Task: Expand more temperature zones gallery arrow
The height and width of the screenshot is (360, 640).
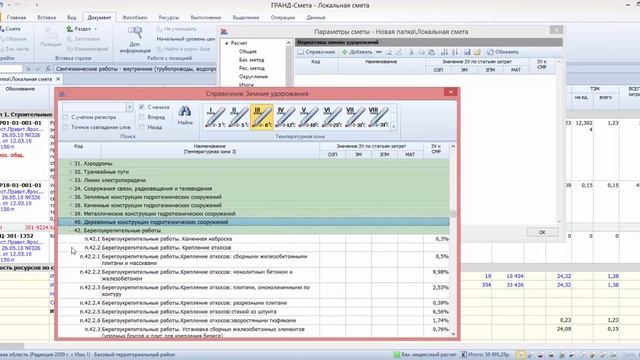Action: (393, 126)
